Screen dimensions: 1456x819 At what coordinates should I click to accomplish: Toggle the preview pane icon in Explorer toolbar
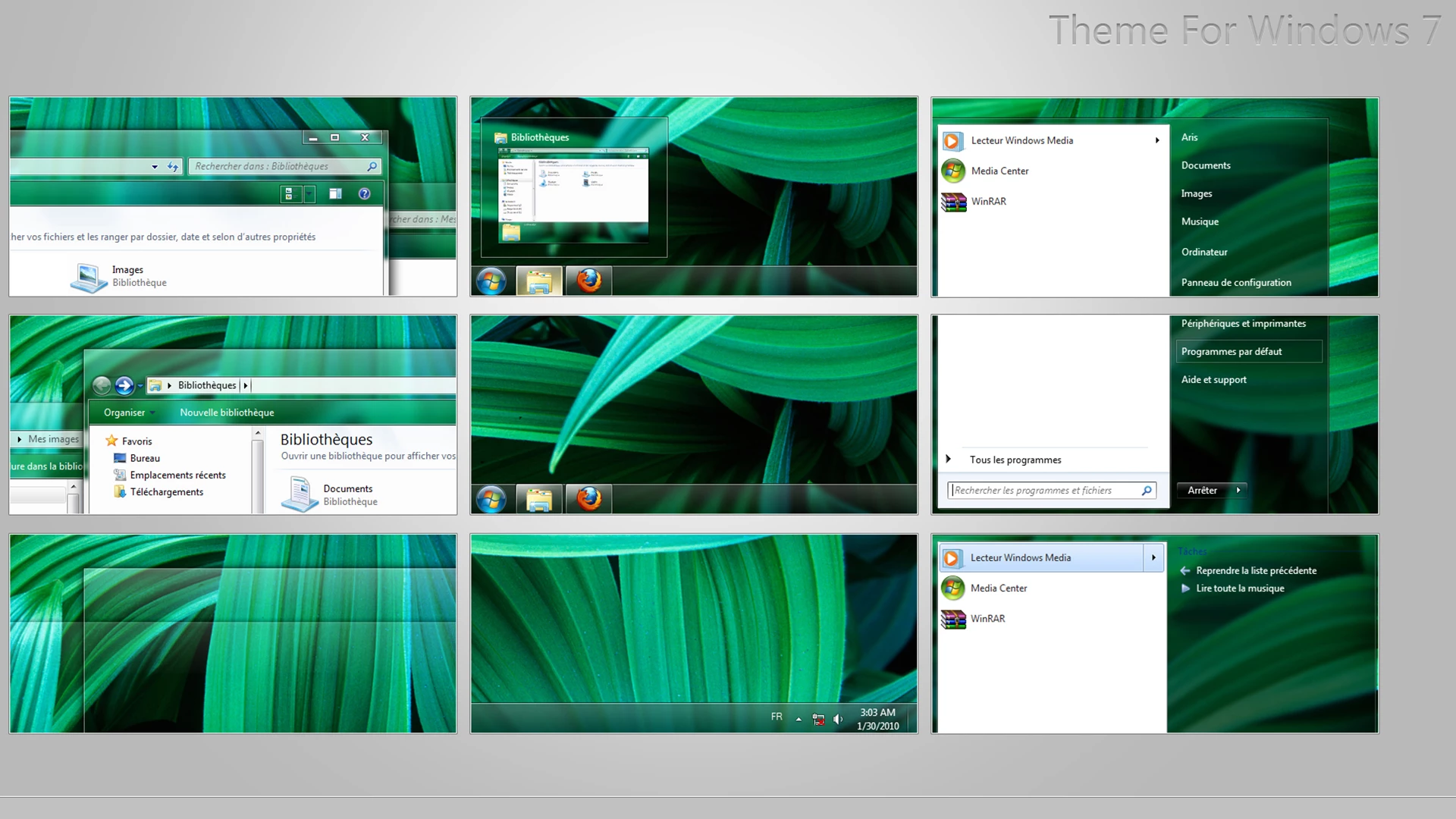click(x=335, y=193)
